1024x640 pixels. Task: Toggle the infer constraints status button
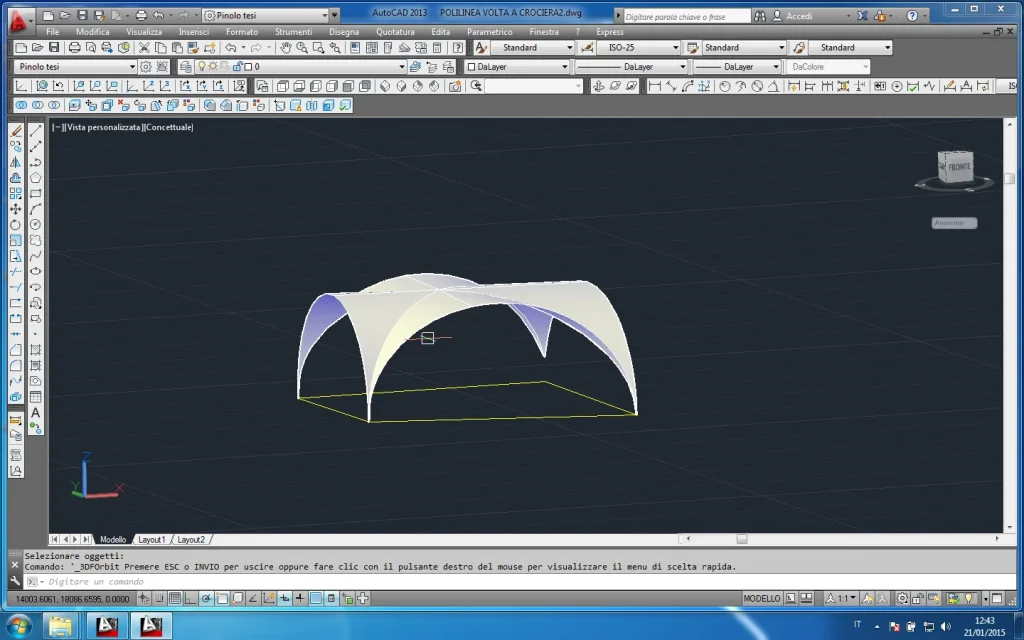pyautogui.click(x=144, y=599)
